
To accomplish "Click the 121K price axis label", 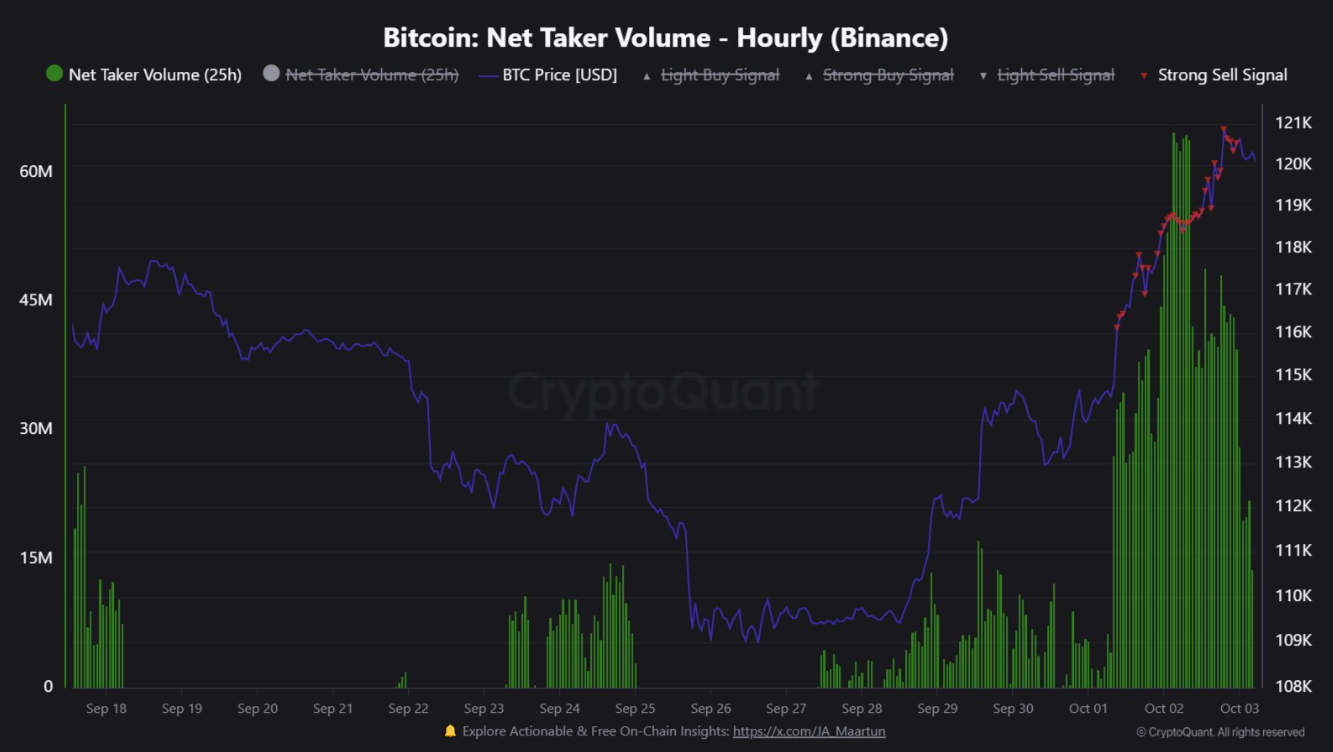I will [1294, 123].
